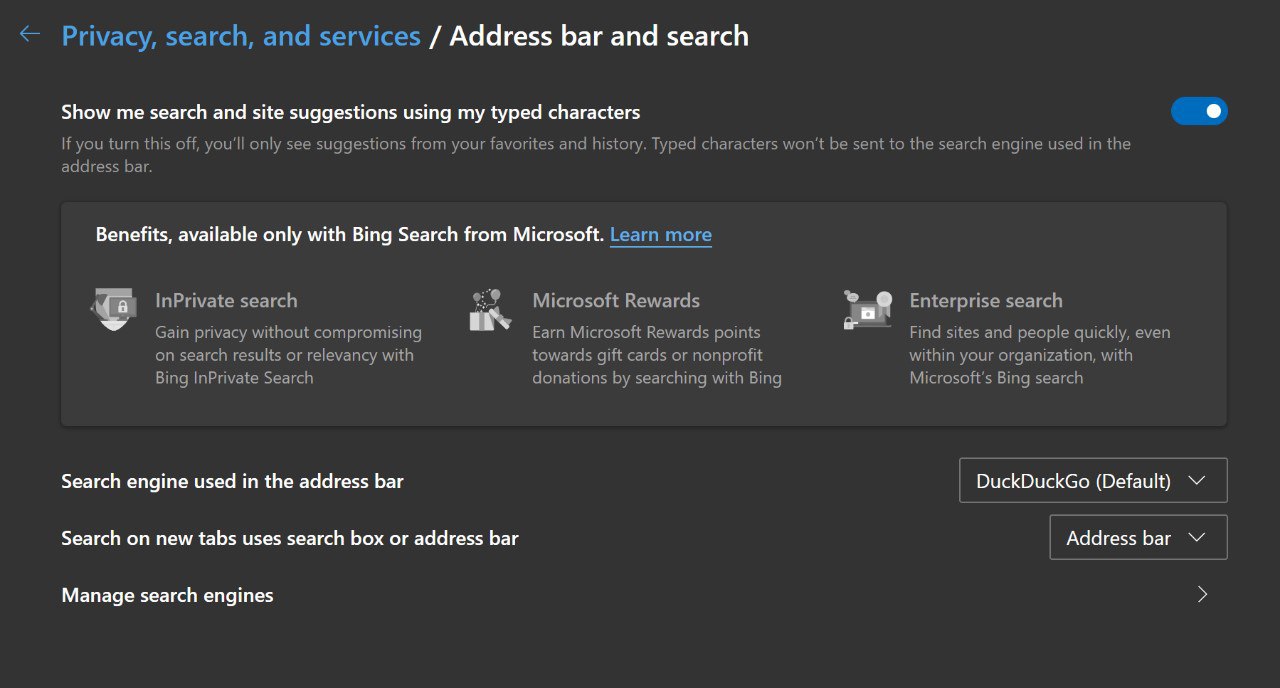This screenshot has height=688, width=1280.
Task: Click the 'Address bar and search' page title
Action: coord(599,36)
